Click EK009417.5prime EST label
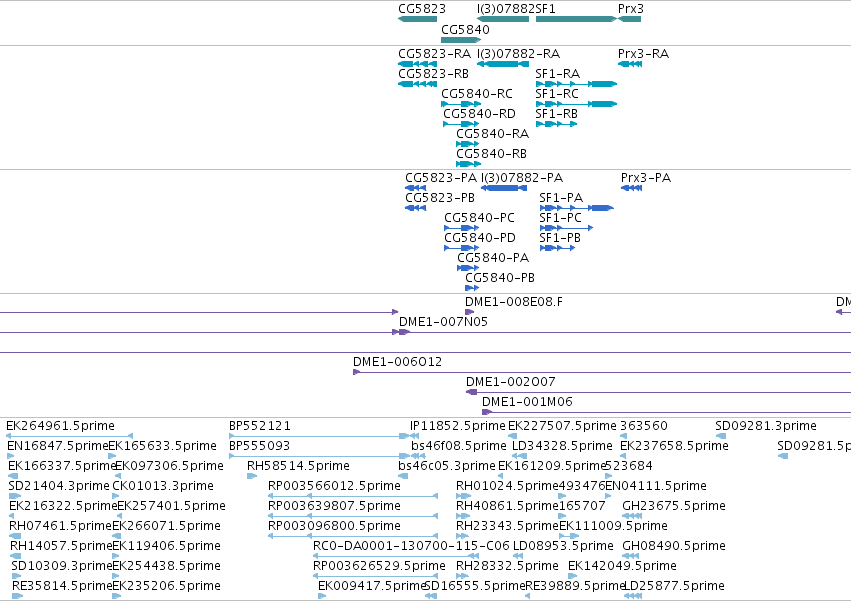 click(x=371, y=586)
